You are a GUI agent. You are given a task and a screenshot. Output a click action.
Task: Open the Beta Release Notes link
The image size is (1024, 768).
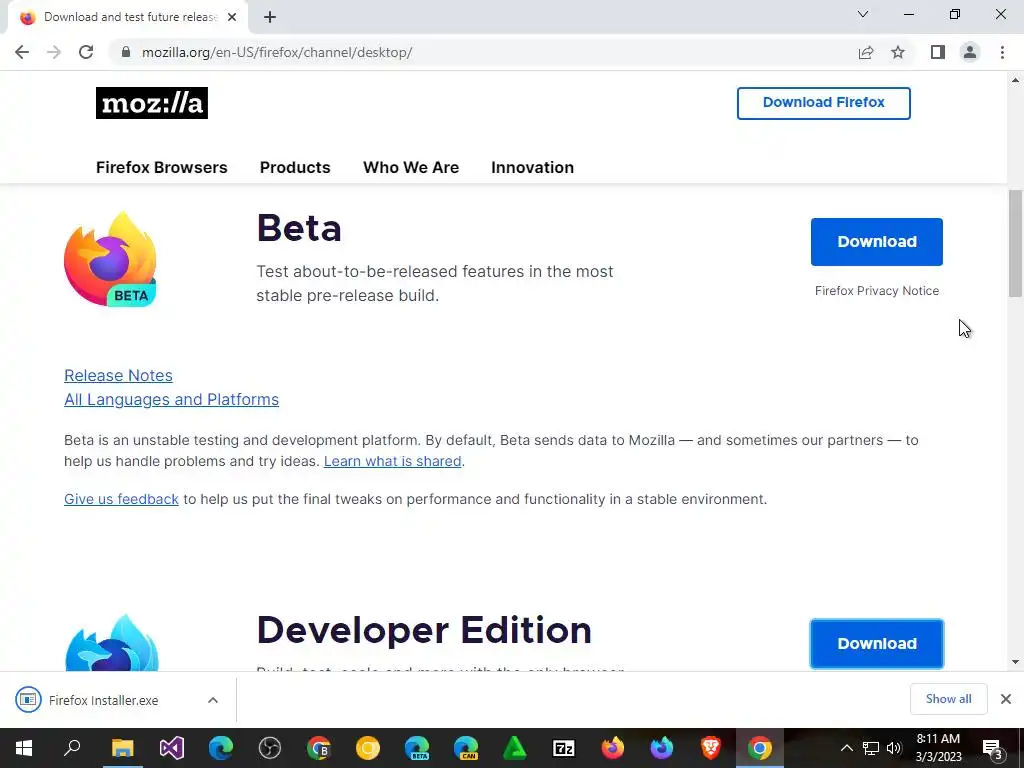coord(118,376)
